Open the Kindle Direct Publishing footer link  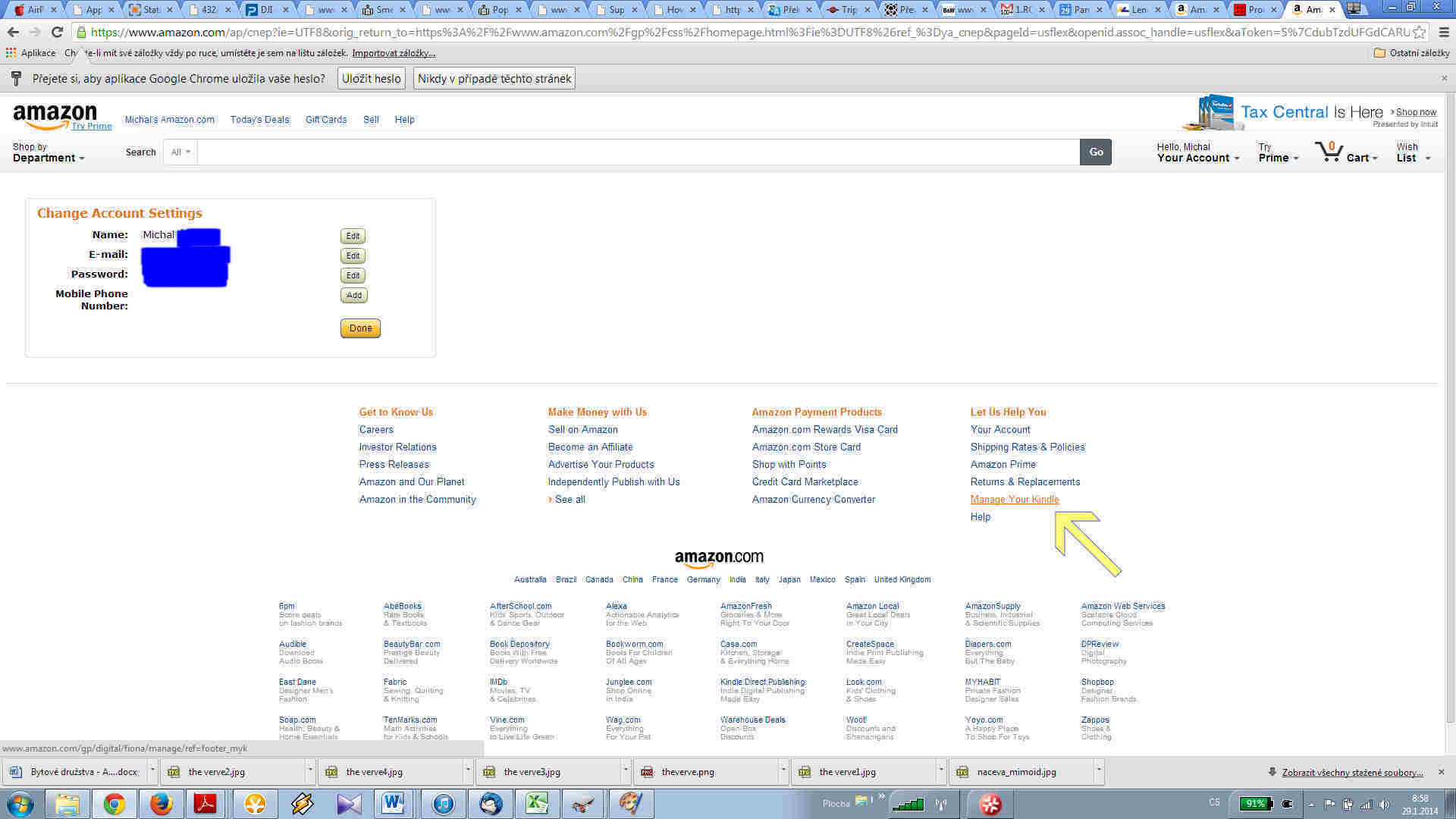pos(762,682)
